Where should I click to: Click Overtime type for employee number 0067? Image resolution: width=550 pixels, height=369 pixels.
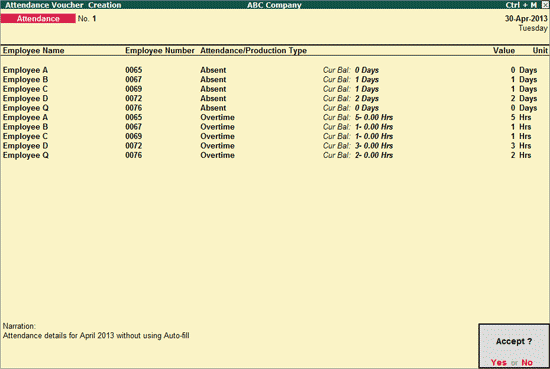pos(217,127)
